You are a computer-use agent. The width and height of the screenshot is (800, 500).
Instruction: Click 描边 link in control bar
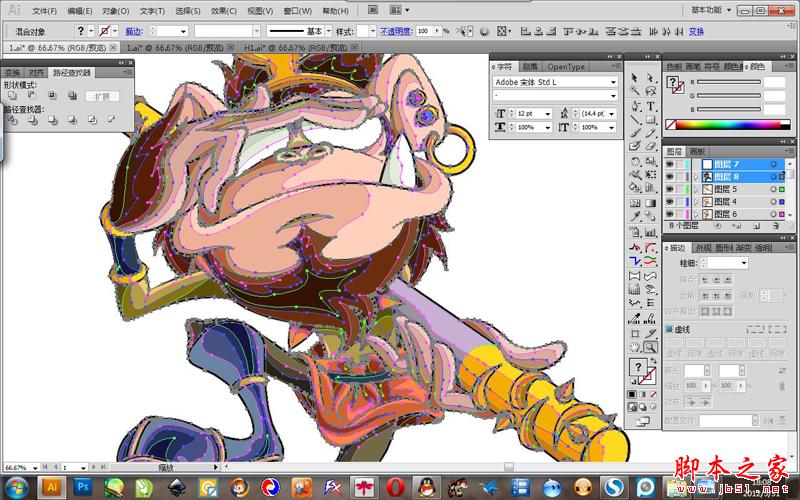click(x=133, y=32)
